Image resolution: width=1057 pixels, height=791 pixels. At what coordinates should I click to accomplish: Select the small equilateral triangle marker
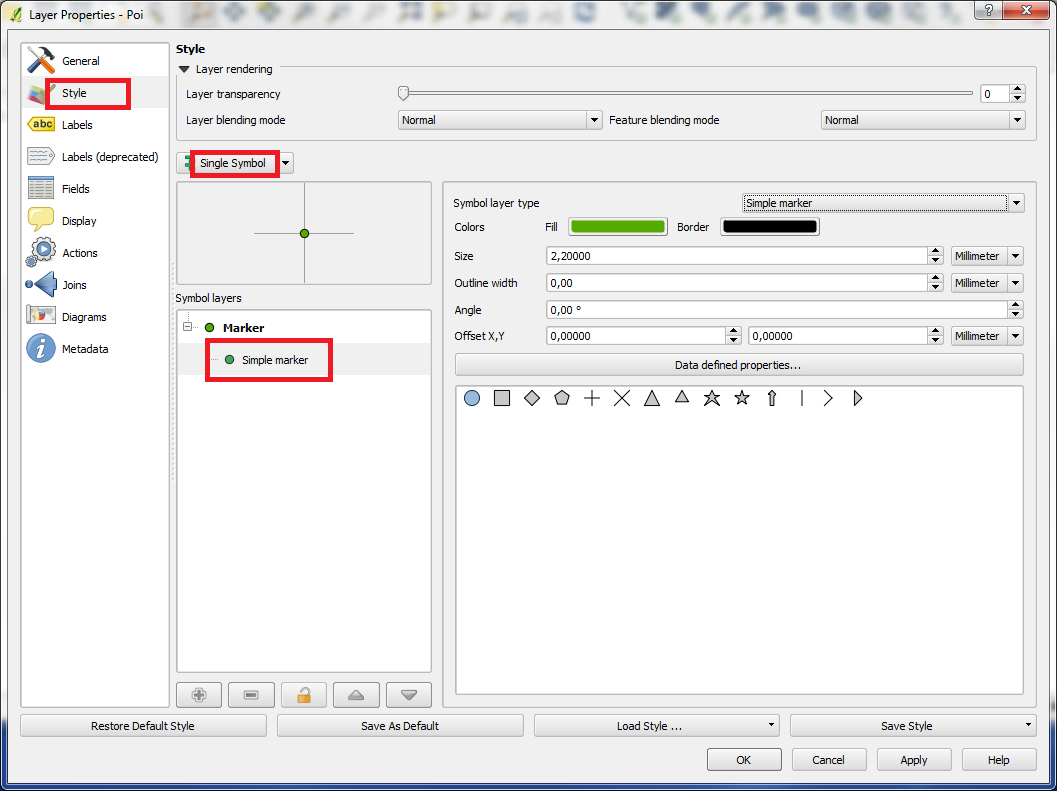pos(682,397)
